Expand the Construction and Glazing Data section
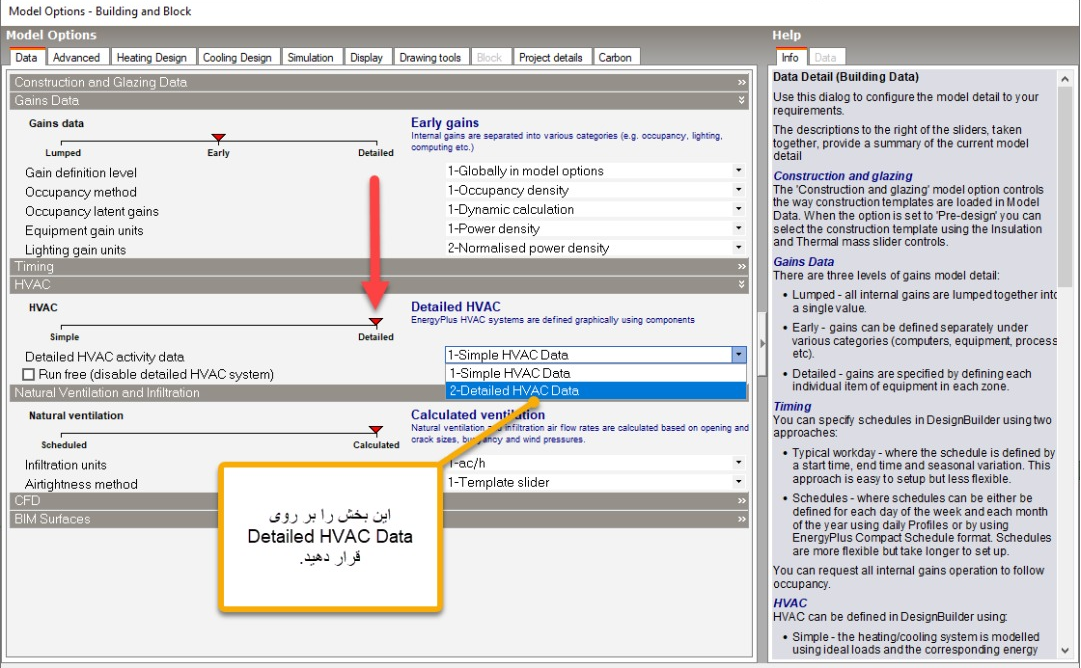The width and height of the screenshot is (1081, 668). 379,82
